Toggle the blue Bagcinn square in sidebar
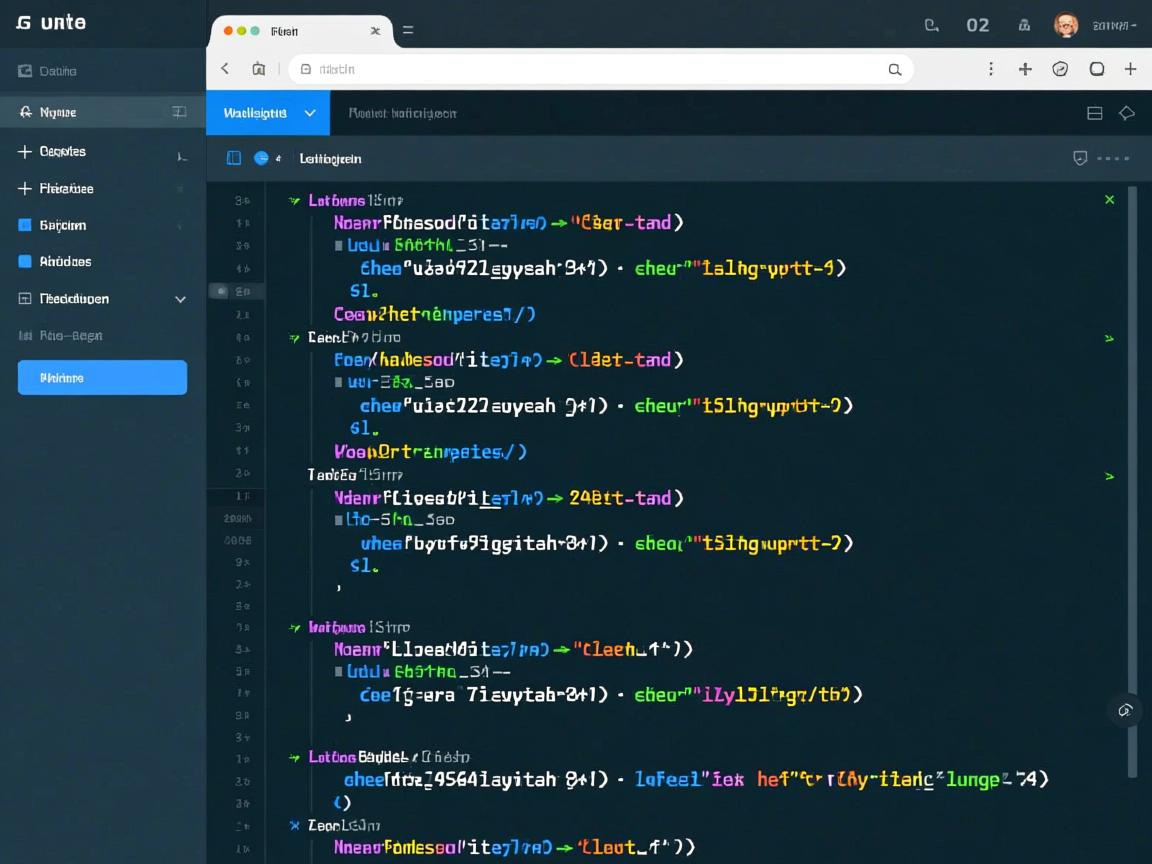The width and height of the screenshot is (1152, 864). point(25,225)
